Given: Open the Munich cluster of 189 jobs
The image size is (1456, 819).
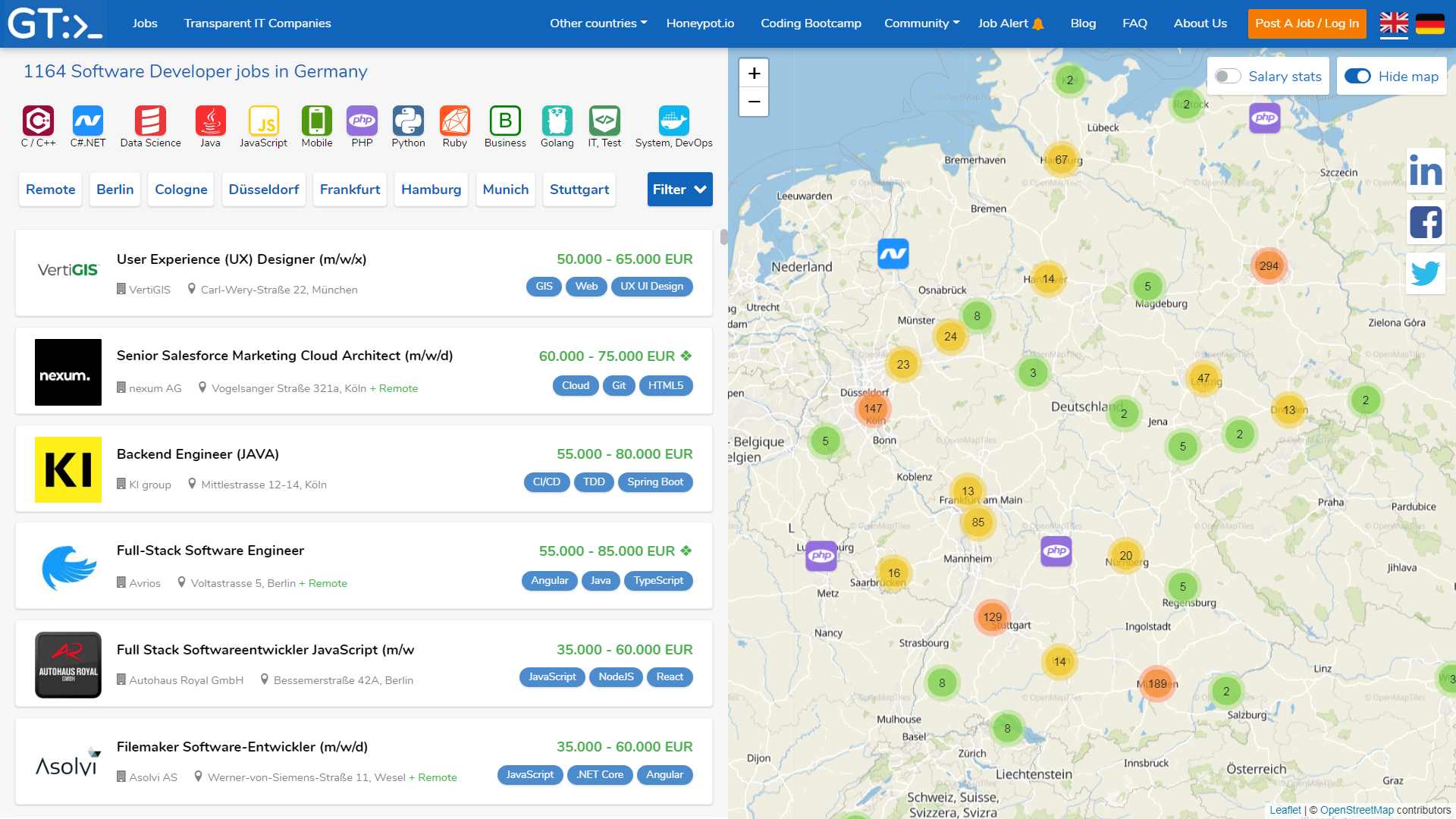Looking at the screenshot, I should (x=1157, y=684).
